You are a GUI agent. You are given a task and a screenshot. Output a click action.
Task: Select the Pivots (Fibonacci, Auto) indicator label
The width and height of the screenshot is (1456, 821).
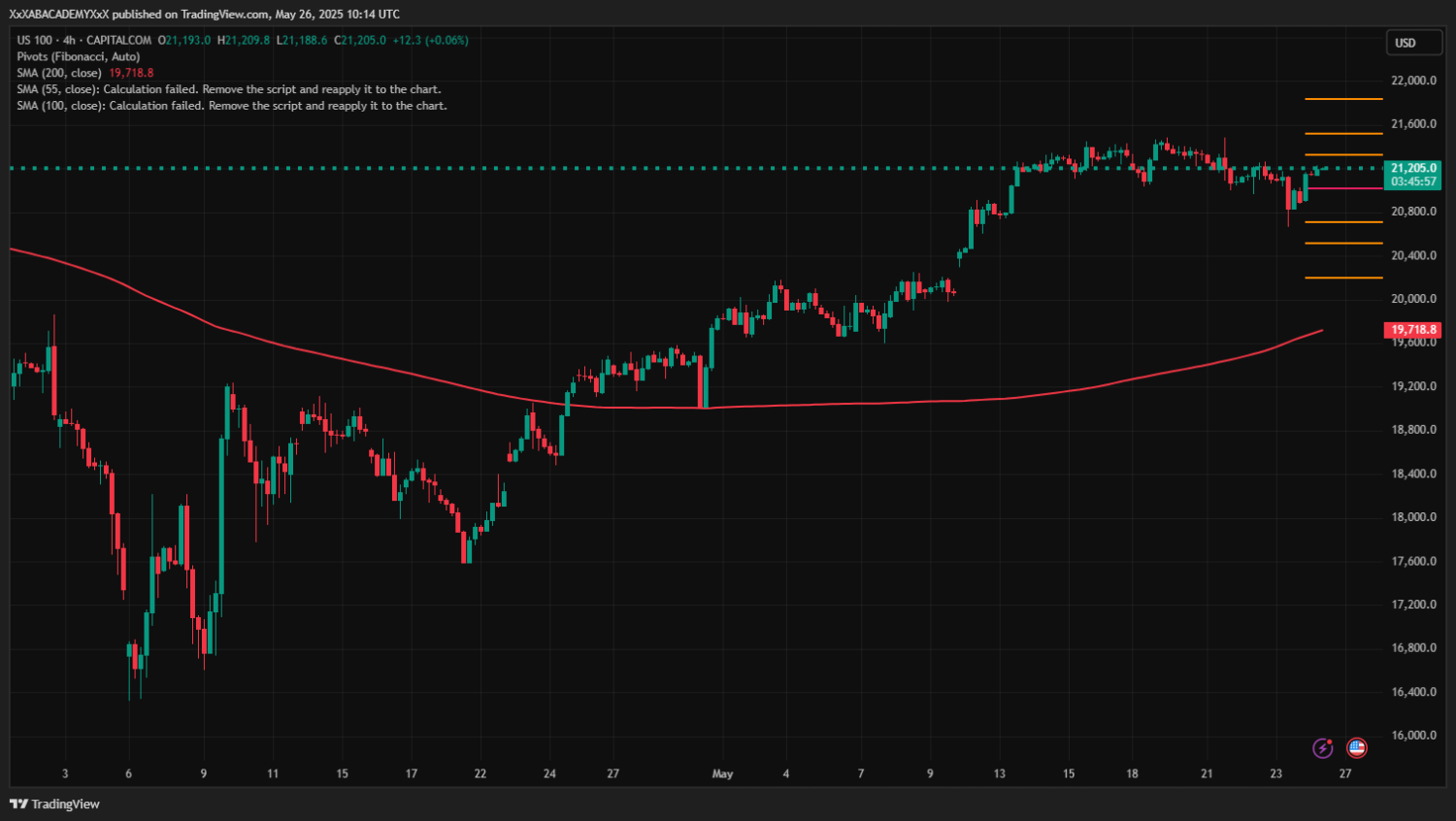coord(78,56)
